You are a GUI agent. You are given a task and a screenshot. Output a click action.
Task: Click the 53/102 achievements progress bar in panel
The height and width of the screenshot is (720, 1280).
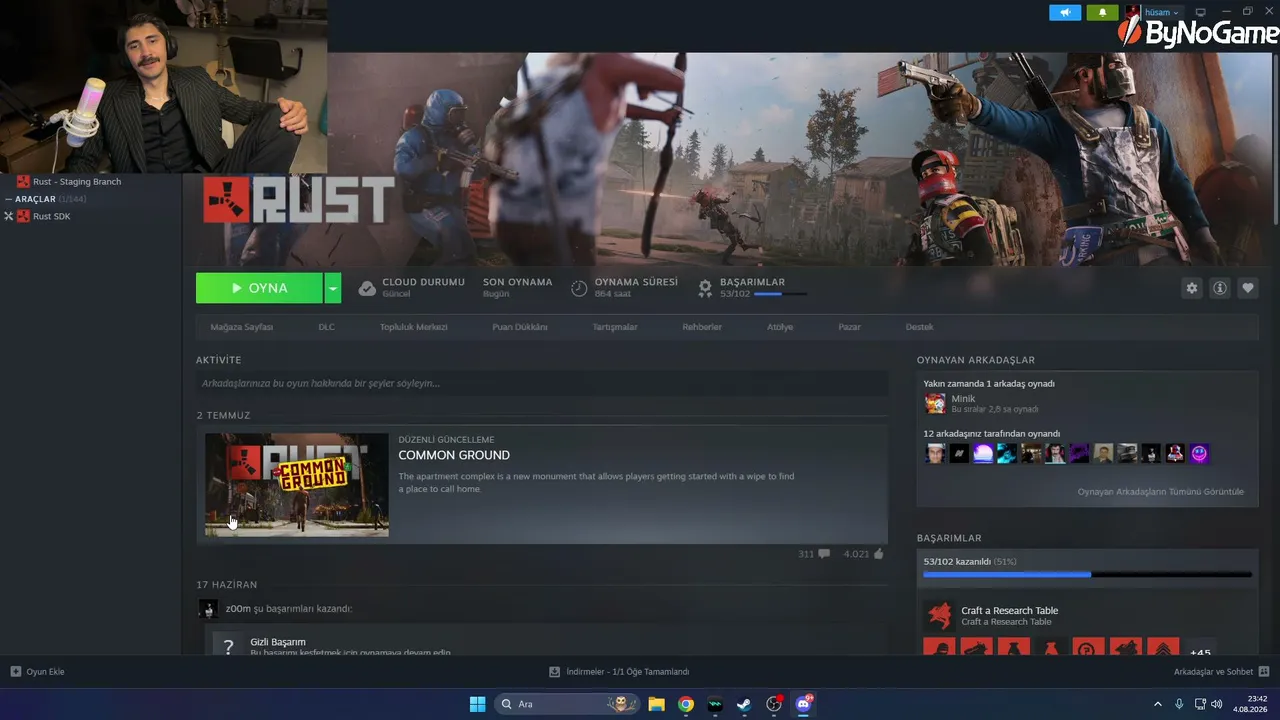point(1087,575)
